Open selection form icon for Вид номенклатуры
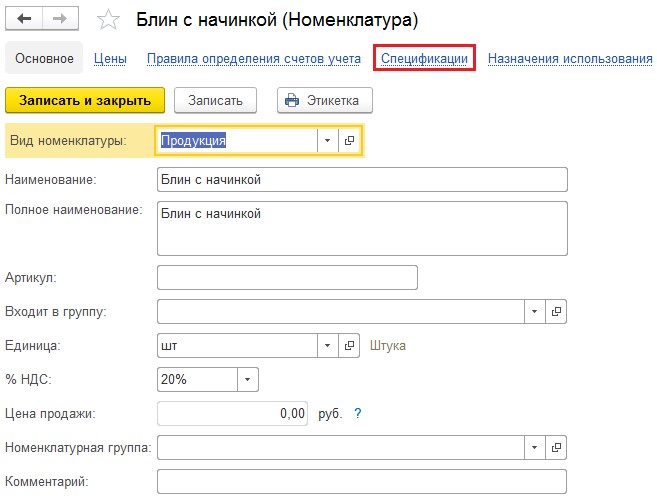 pyautogui.click(x=349, y=141)
